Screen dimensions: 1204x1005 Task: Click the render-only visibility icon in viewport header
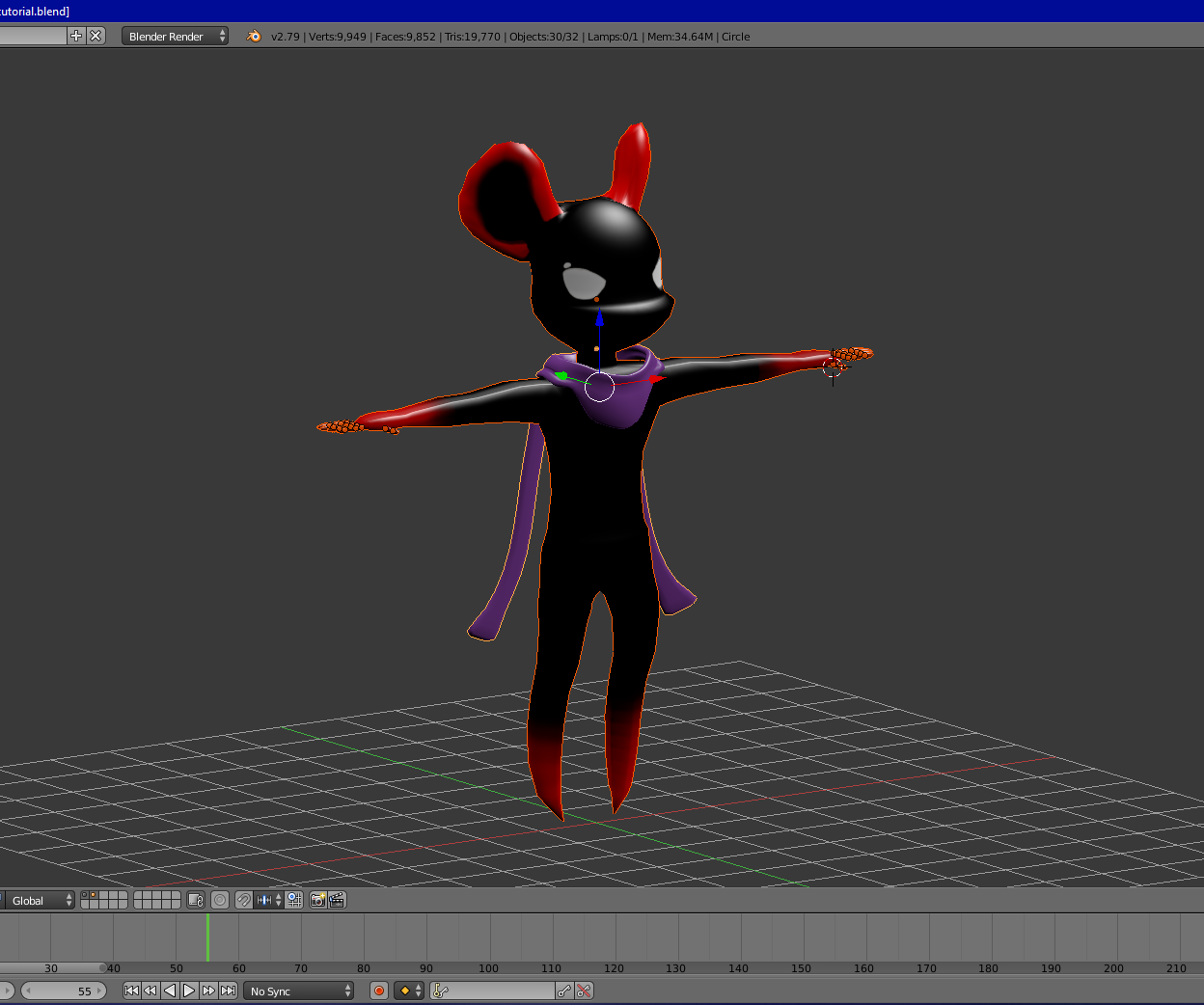point(294,900)
